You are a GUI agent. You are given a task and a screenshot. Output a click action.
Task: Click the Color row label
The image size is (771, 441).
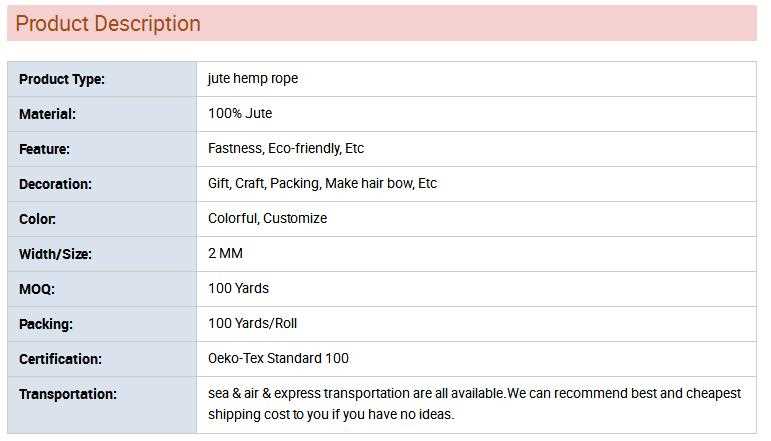(x=37, y=219)
